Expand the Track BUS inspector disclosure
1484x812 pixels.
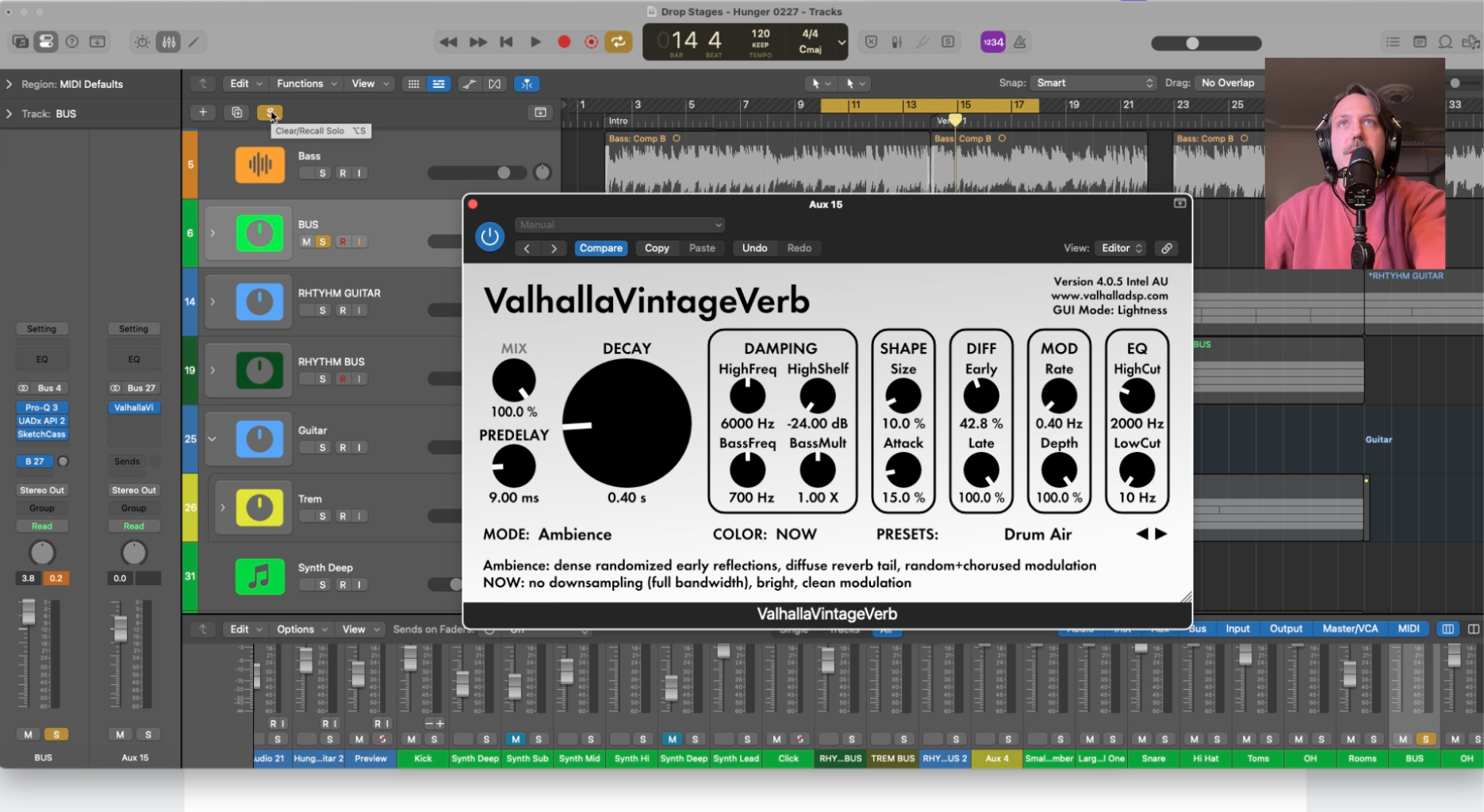click(9, 114)
